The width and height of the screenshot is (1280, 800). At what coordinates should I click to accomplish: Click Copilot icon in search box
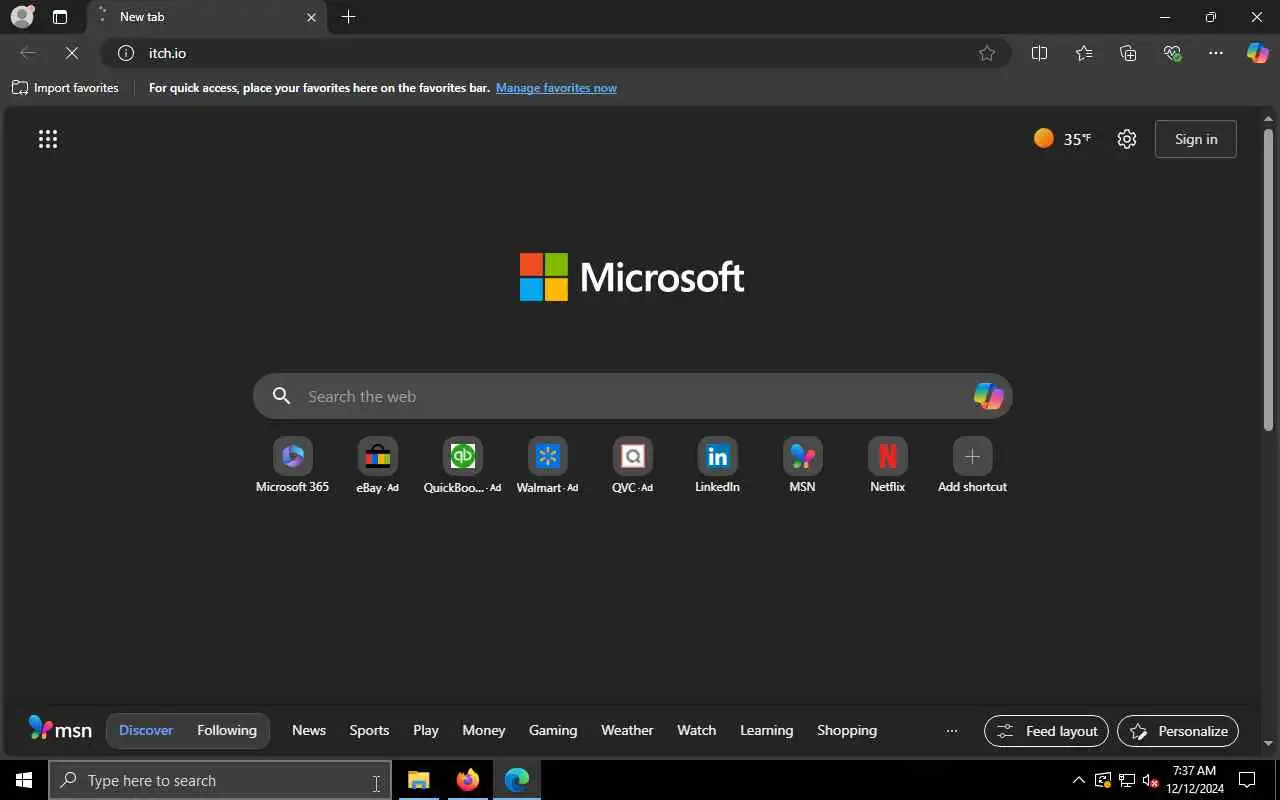pyautogui.click(x=988, y=396)
